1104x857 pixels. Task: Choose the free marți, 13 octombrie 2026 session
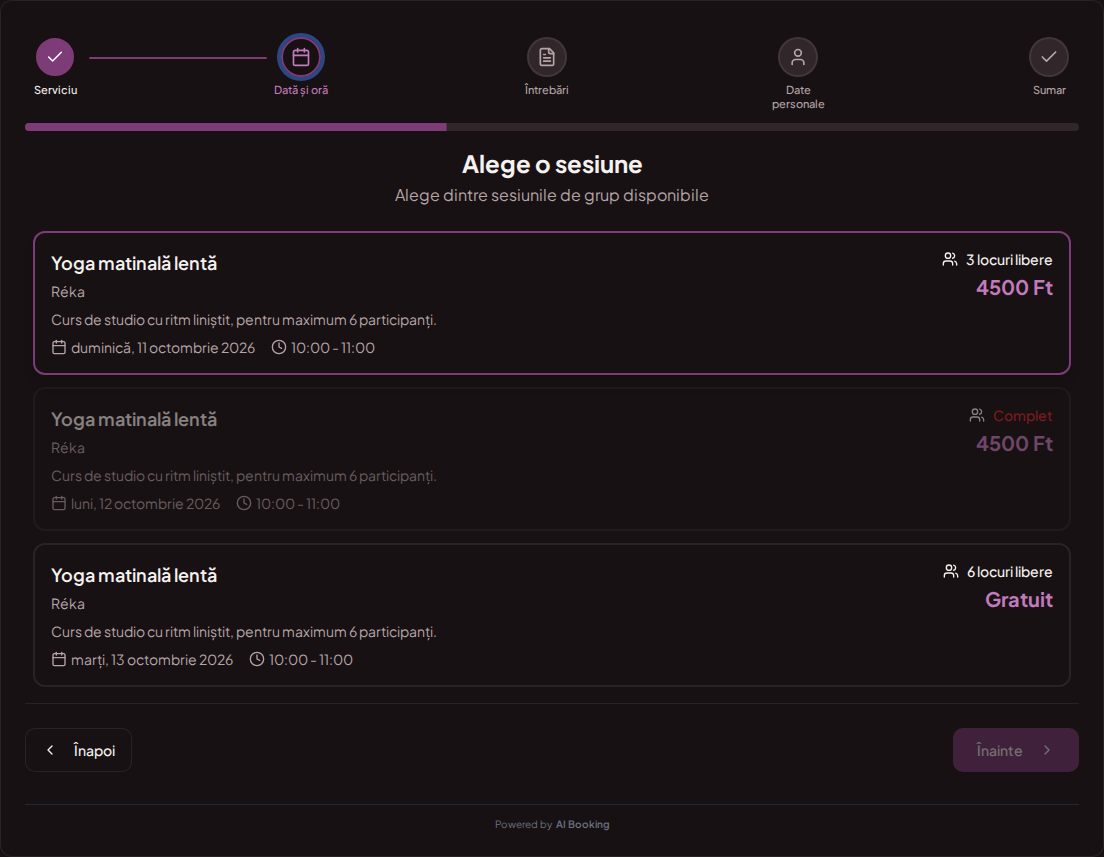[552, 615]
